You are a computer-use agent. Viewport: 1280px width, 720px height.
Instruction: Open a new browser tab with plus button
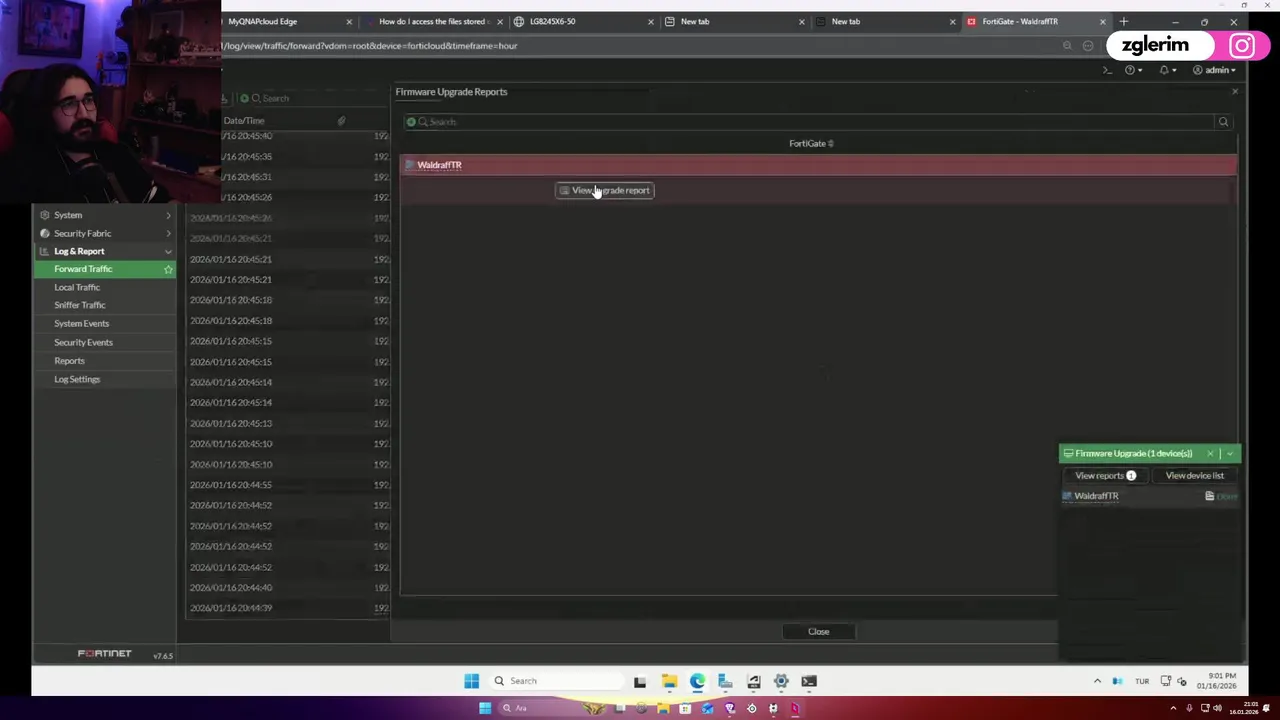tap(1124, 21)
